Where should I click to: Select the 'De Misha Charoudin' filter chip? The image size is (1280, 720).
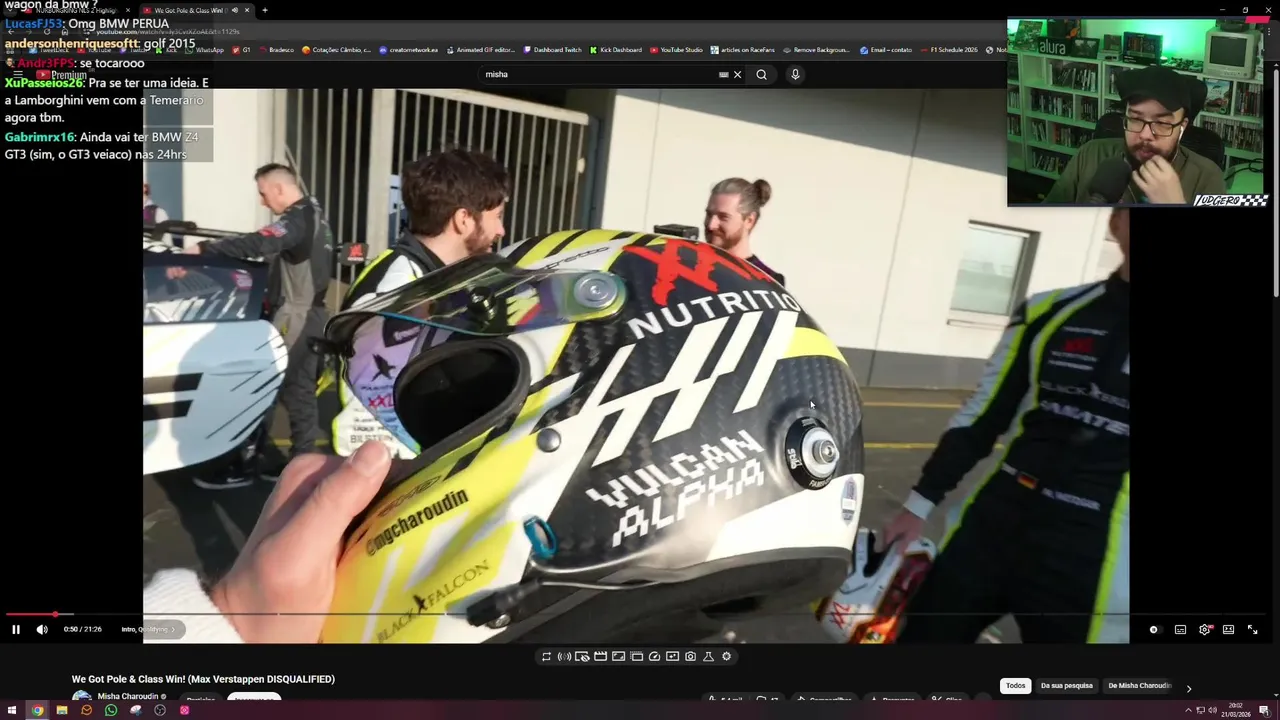pos(1139,686)
